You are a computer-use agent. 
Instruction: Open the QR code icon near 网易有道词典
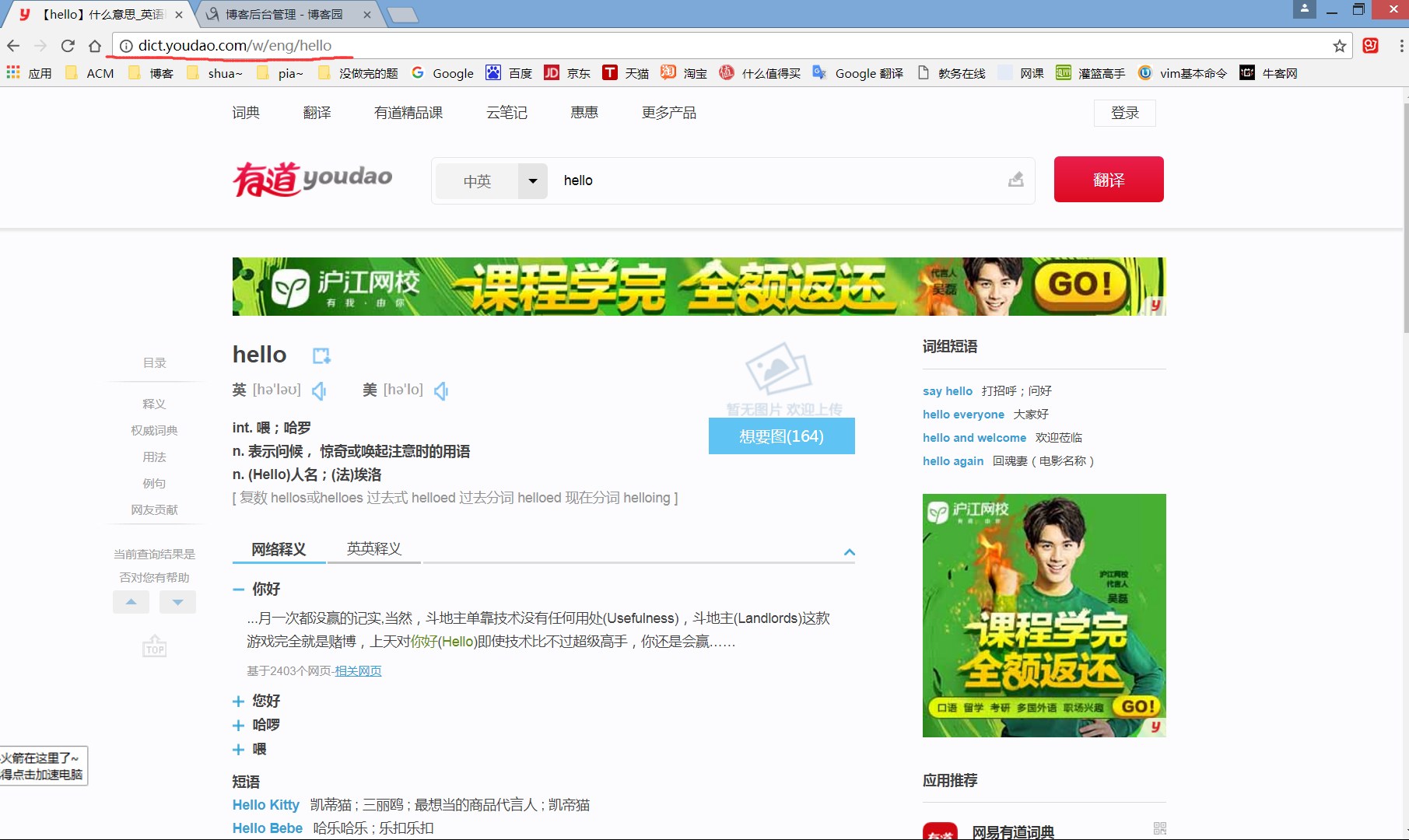pos(1159,829)
